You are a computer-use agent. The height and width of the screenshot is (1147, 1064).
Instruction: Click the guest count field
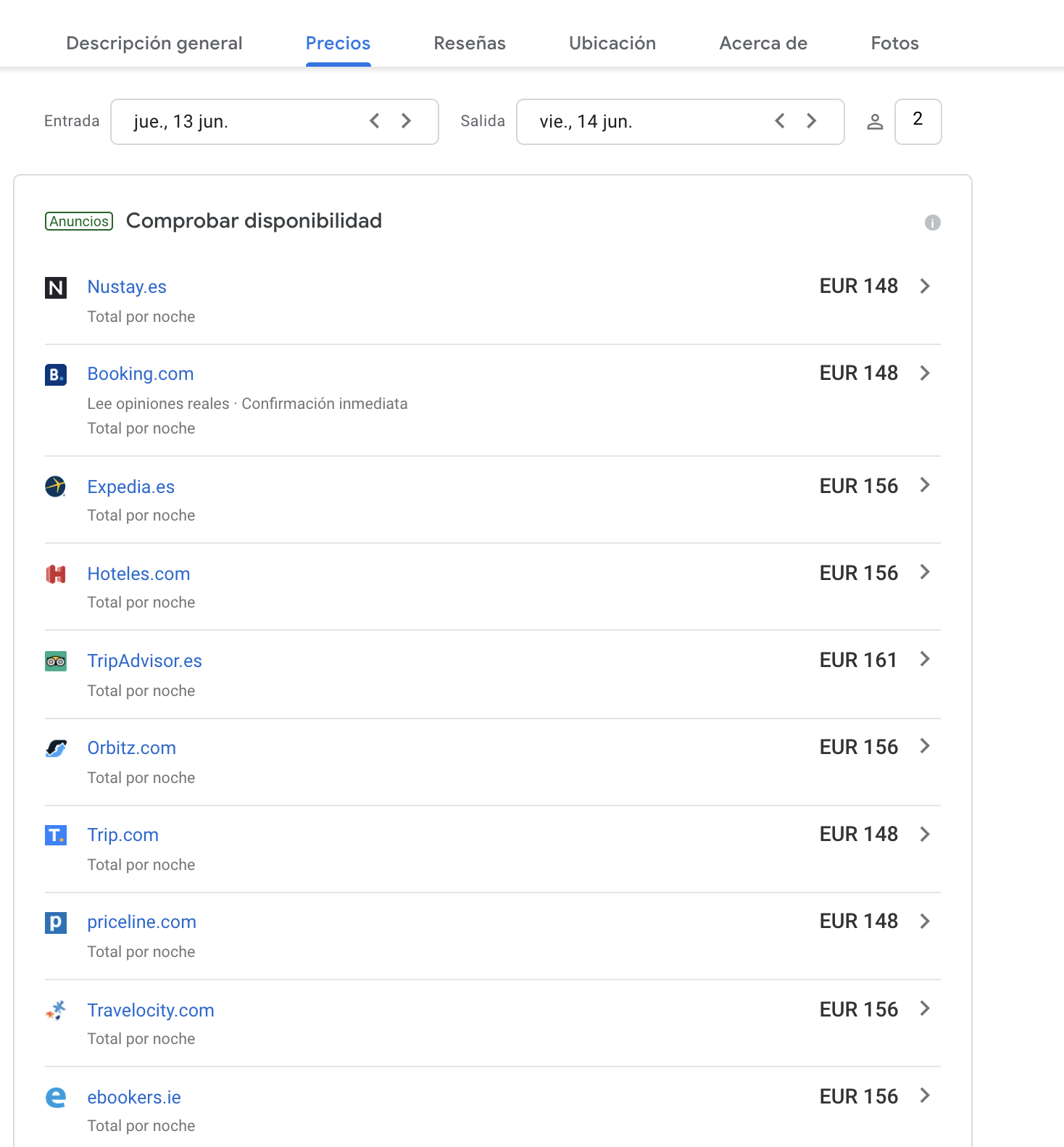[918, 121]
